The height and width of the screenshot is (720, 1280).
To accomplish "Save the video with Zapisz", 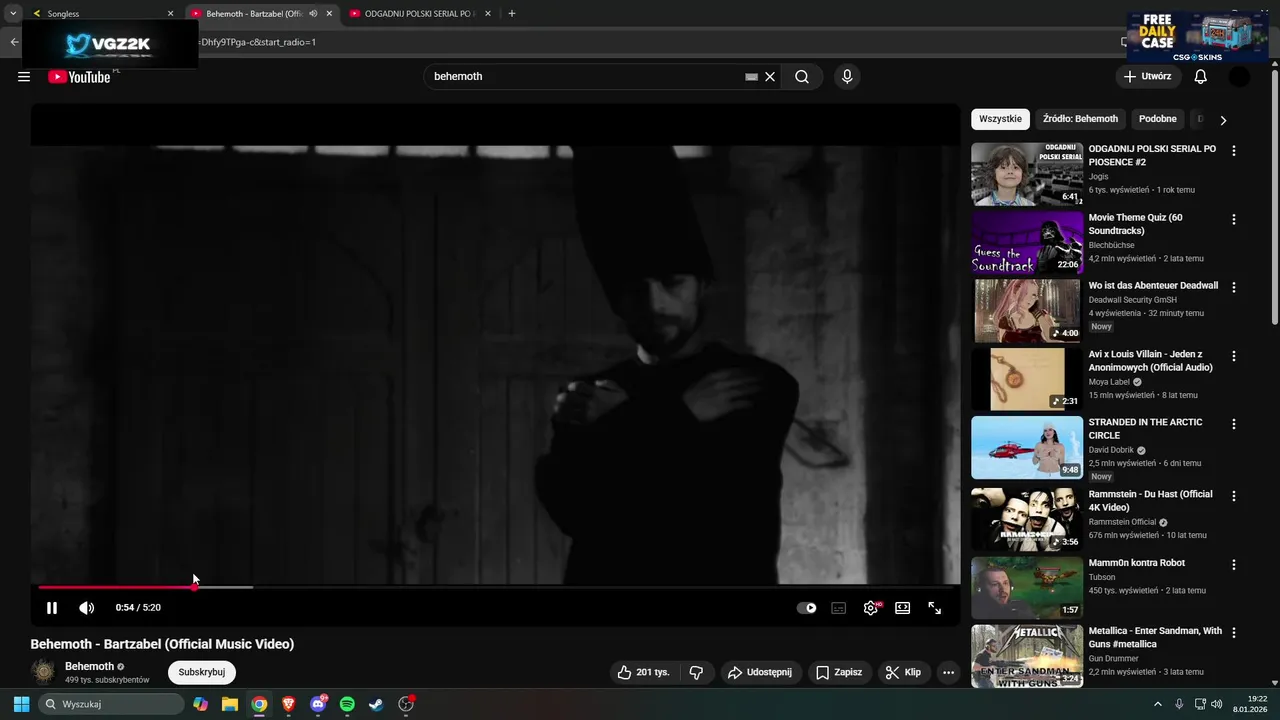I will [x=839, y=672].
